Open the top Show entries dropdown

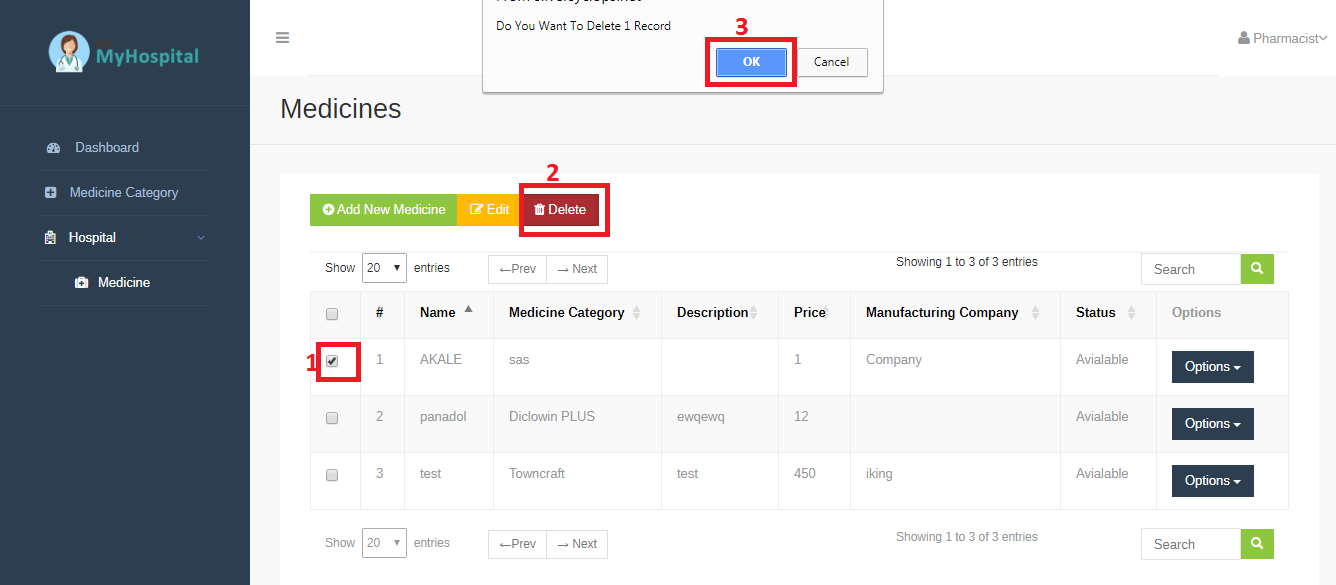point(384,268)
